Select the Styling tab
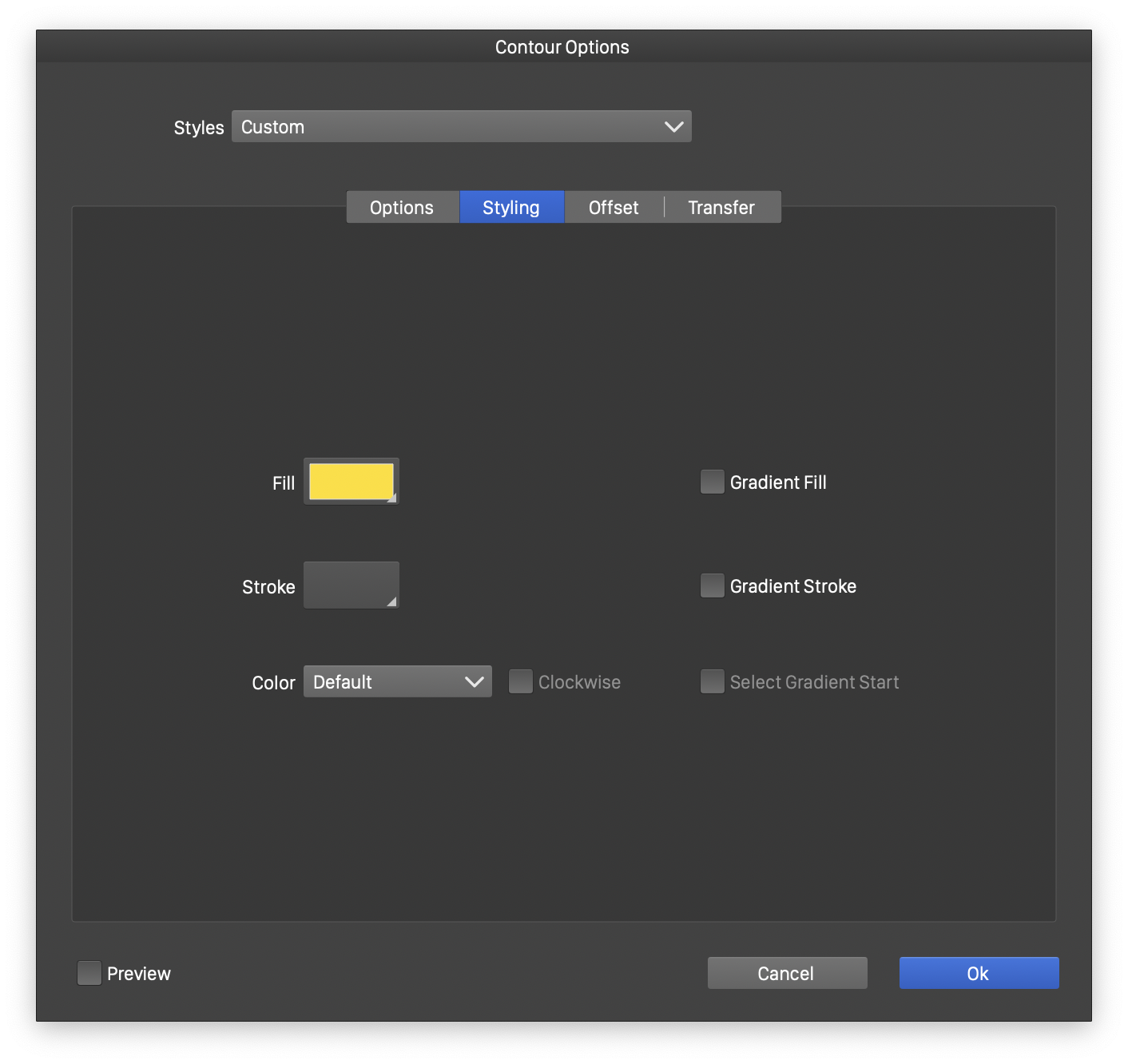1128x1064 pixels. (511, 208)
